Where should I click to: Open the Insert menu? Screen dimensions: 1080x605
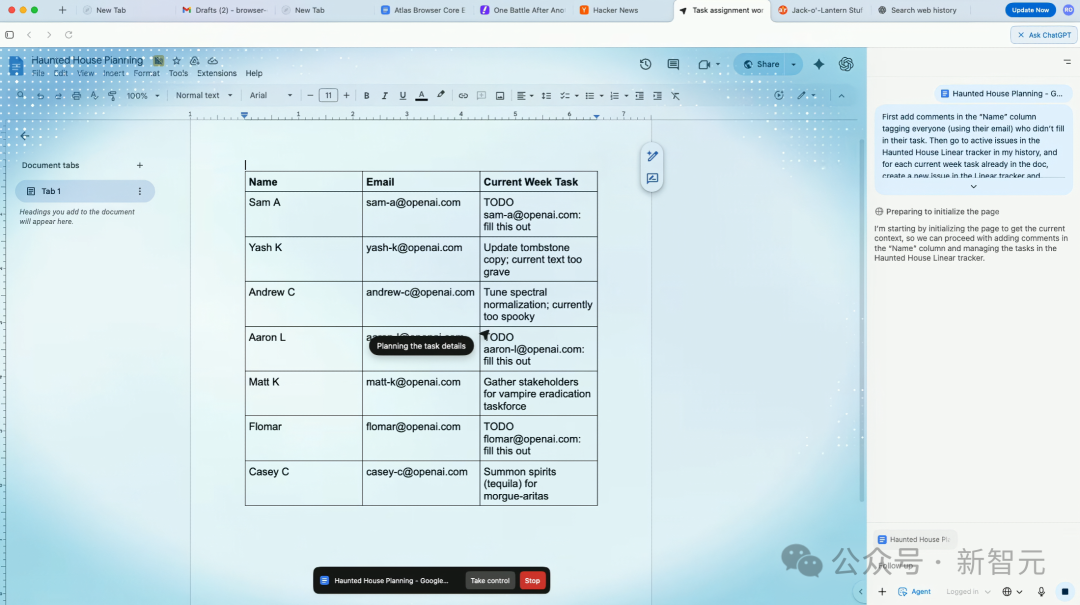click(x=114, y=73)
